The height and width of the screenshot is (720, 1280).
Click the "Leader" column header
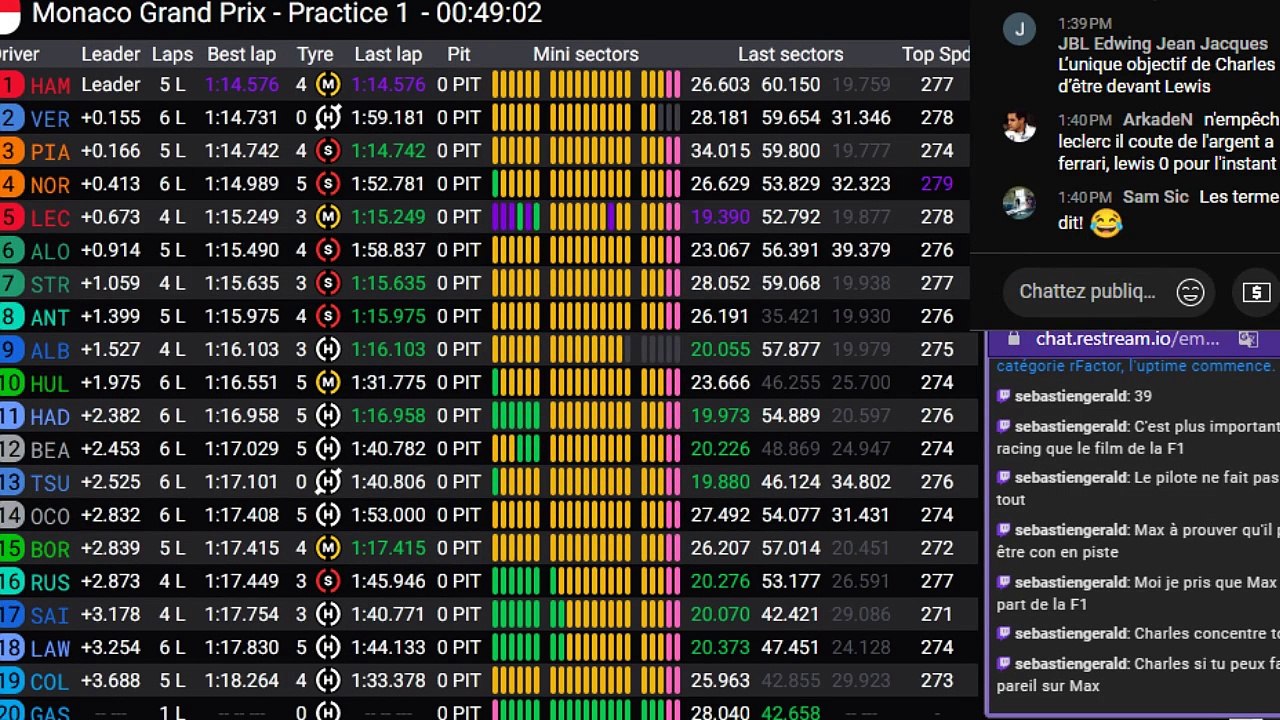pyautogui.click(x=111, y=54)
